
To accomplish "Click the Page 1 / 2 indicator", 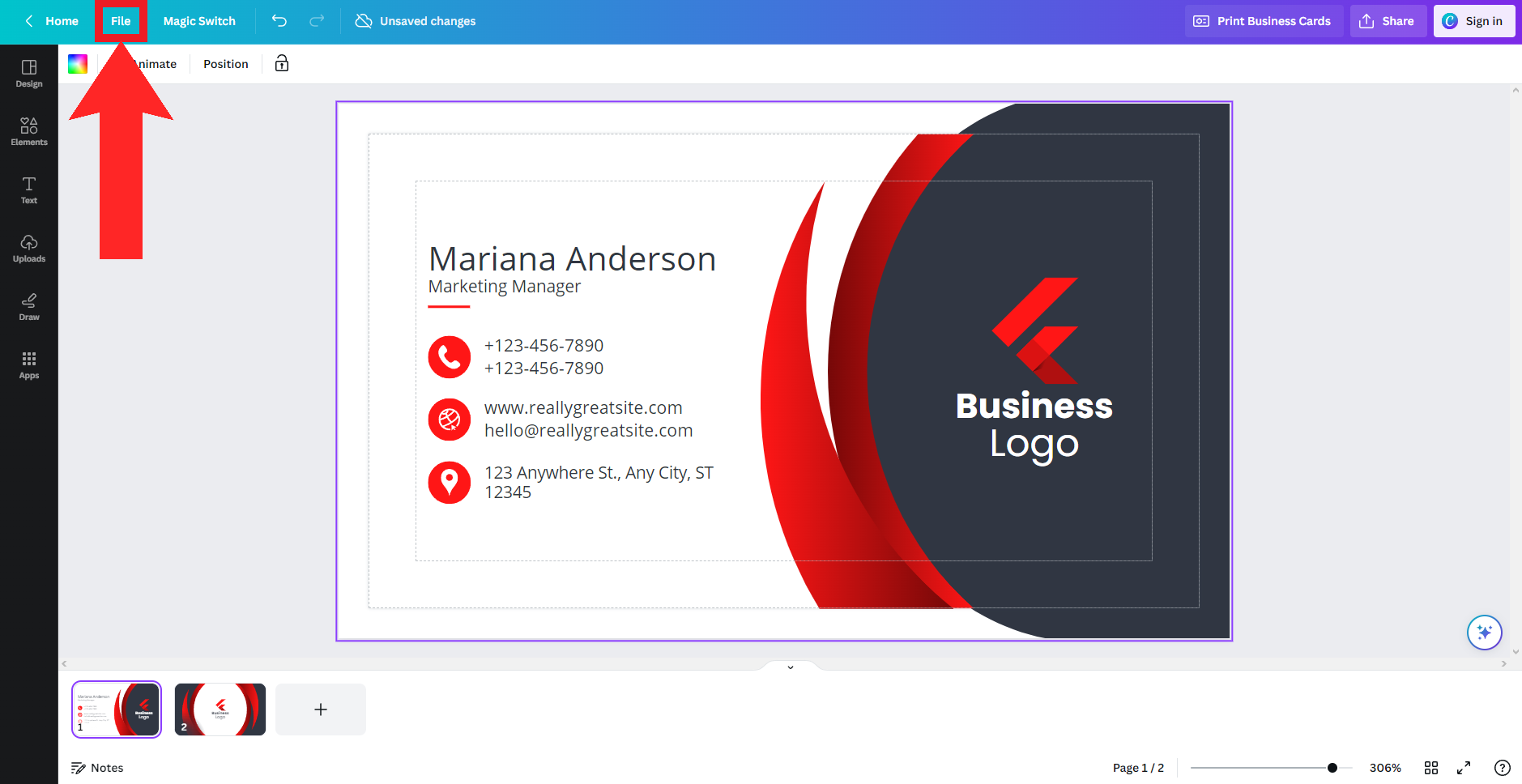I will [1138, 768].
